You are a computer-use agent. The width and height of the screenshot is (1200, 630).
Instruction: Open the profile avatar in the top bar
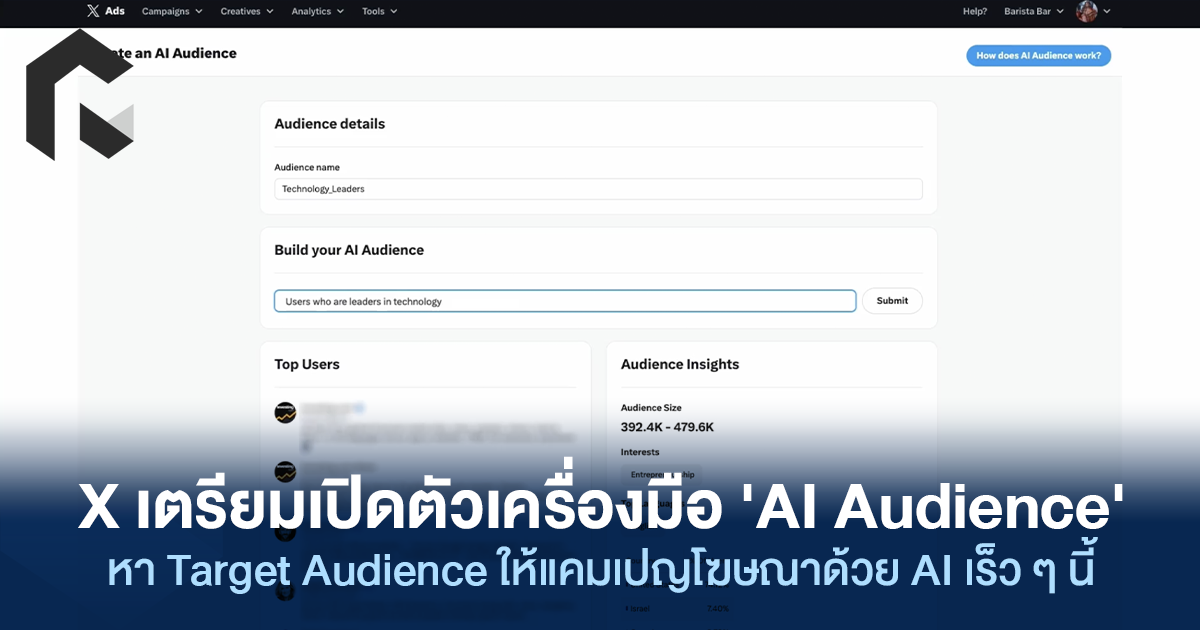point(1087,12)
